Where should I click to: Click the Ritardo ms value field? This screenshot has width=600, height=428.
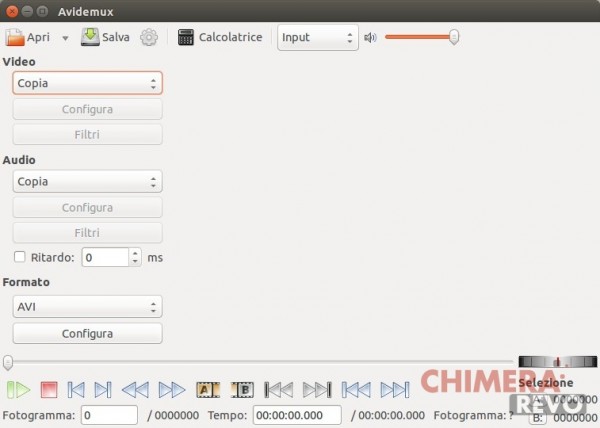[105, 257]
